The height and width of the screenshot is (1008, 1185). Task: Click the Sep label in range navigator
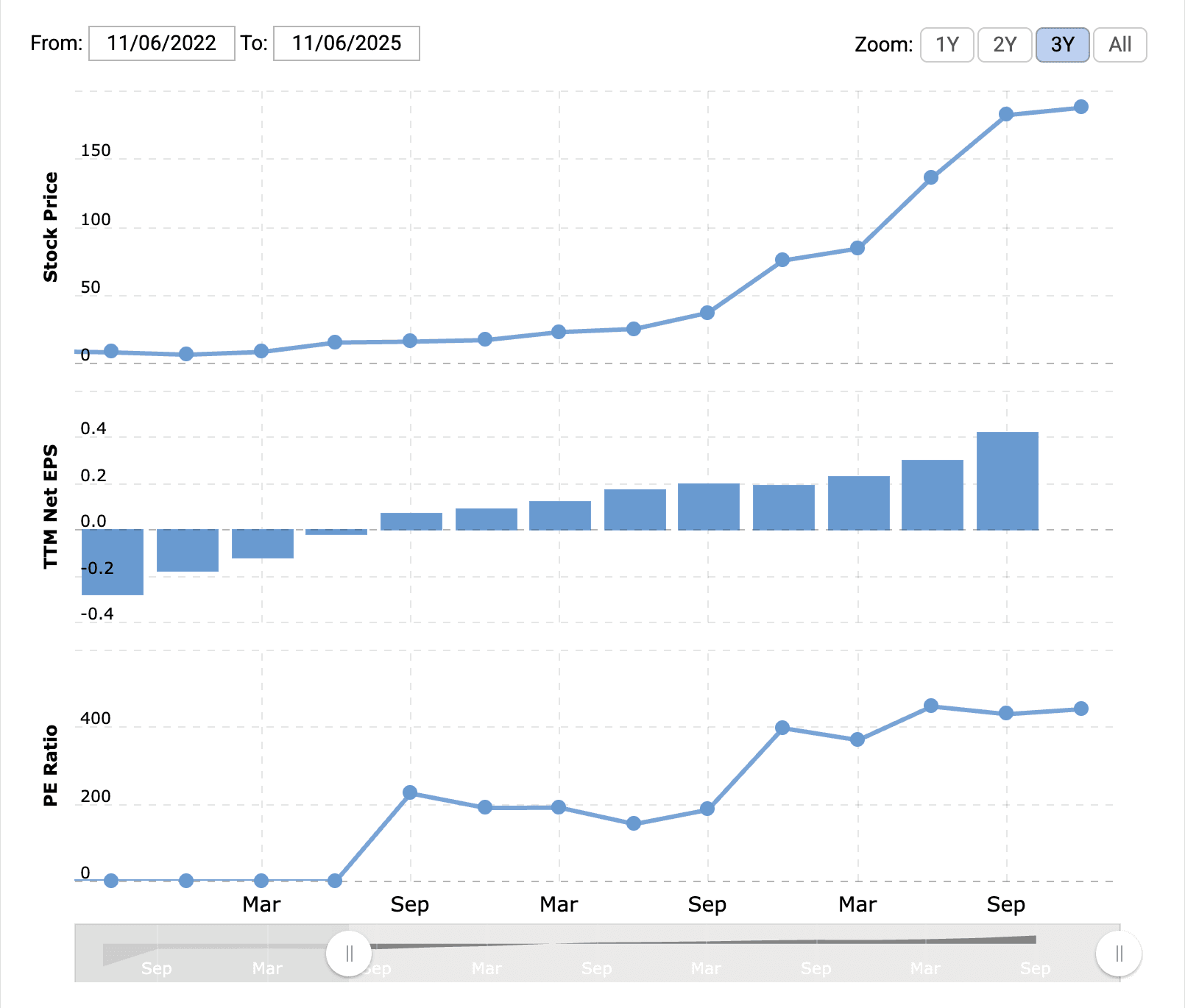158,969
